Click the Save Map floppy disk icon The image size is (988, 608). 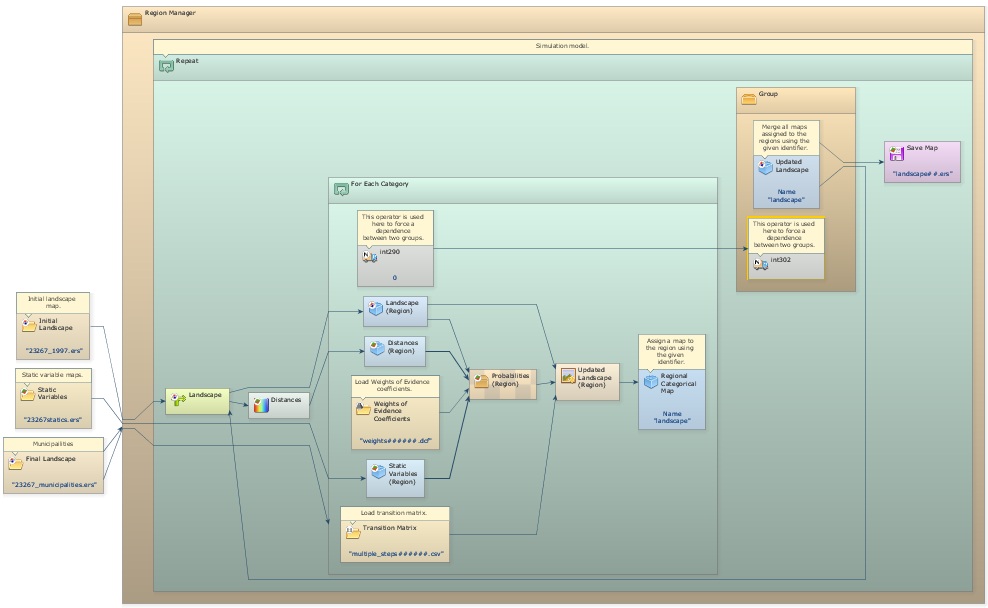(x=897, y=152)
